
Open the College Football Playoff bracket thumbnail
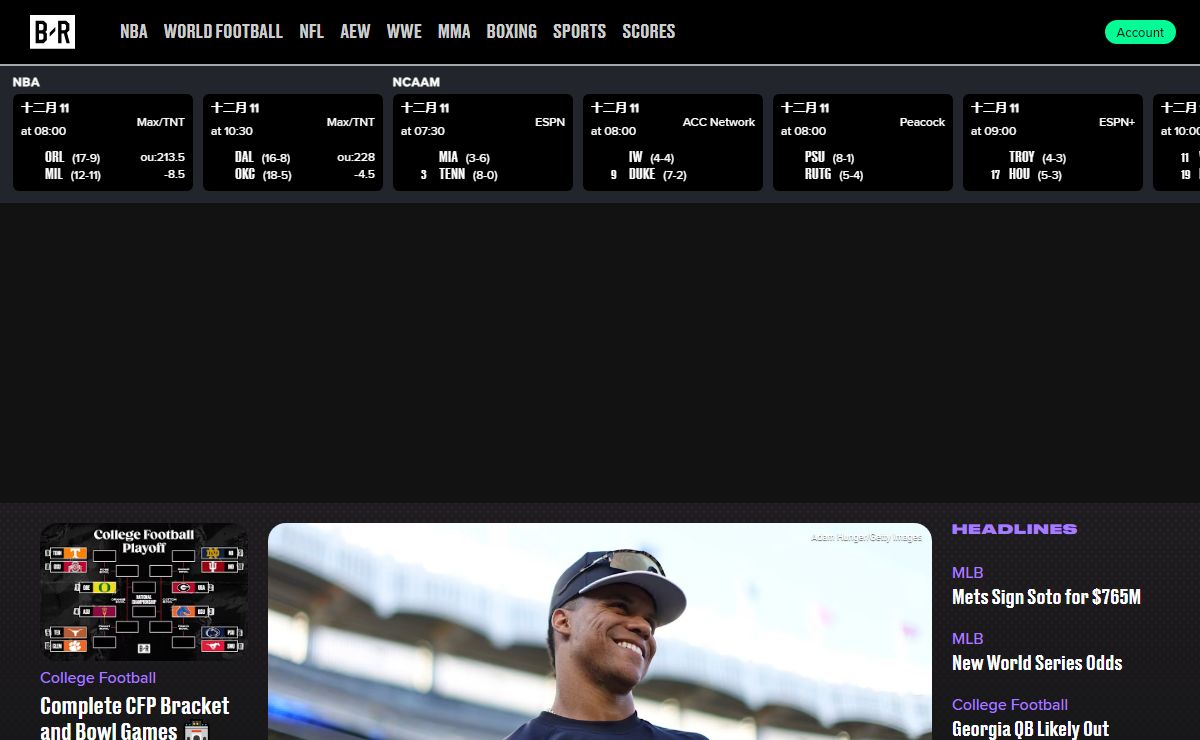click(144, 591)
